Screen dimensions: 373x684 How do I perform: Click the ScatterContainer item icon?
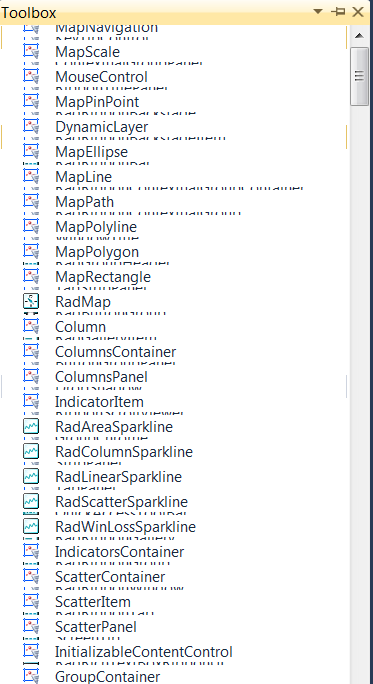click(x=31, y=576)
